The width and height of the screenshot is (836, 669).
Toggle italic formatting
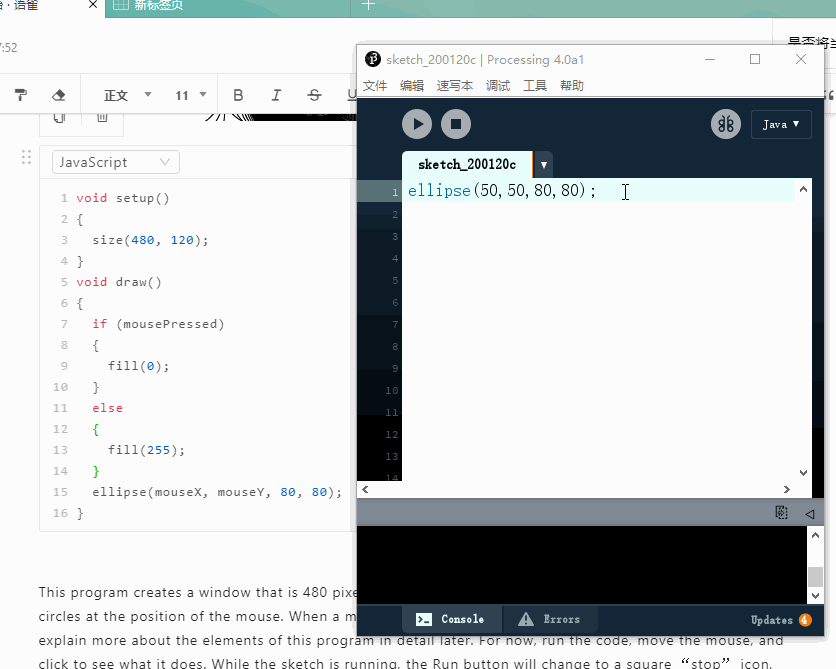click(x=276, y=95)
